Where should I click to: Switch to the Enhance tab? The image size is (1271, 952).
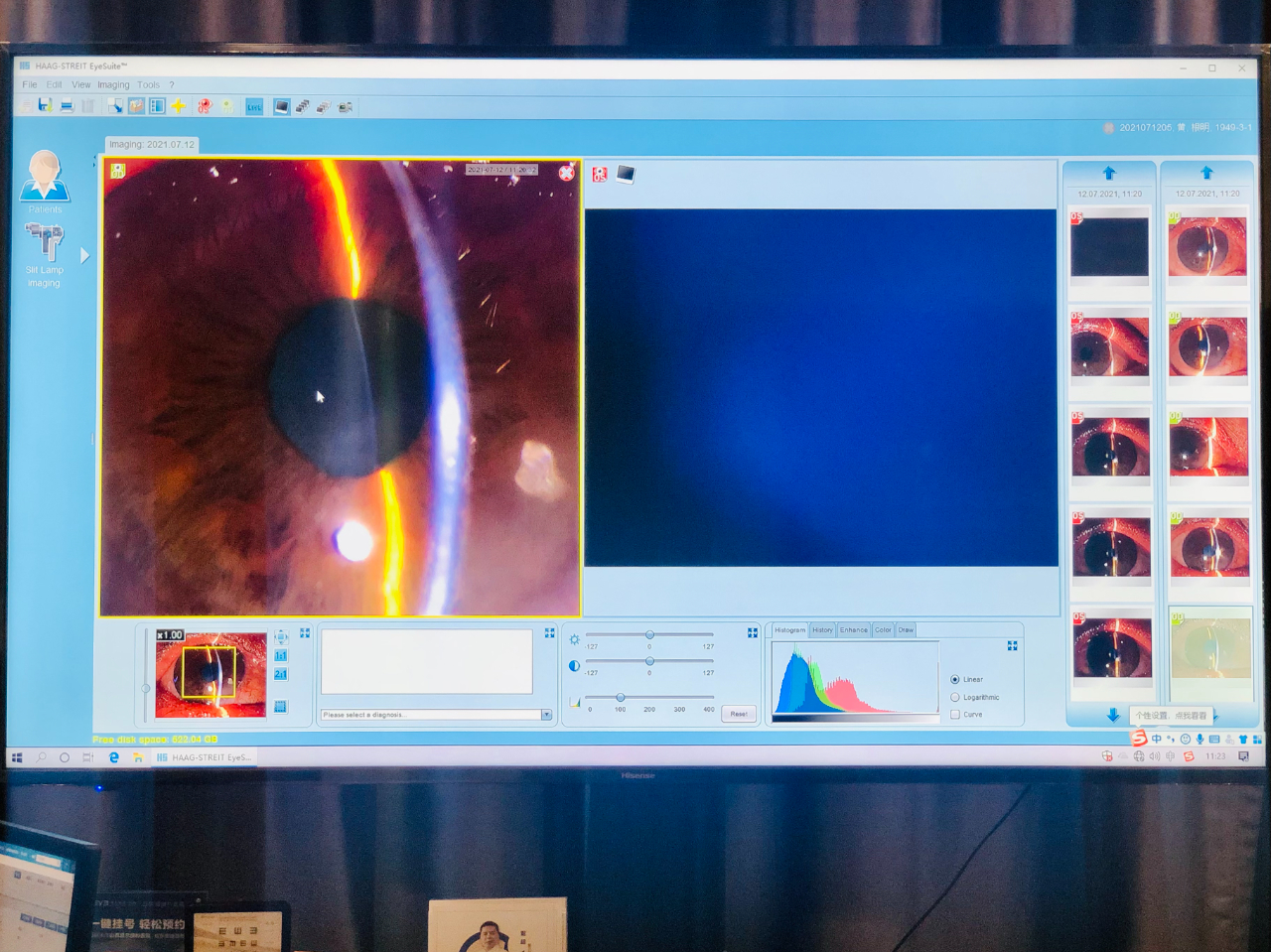point(853,630)
